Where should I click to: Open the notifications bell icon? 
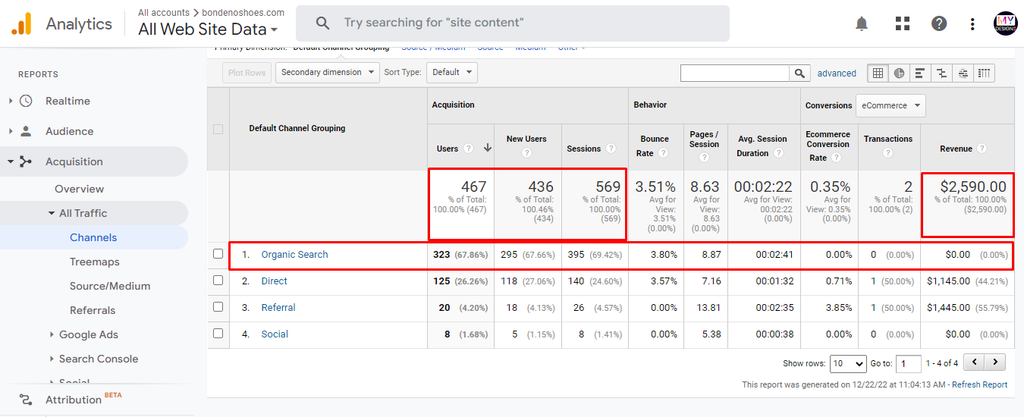(861, 24)
